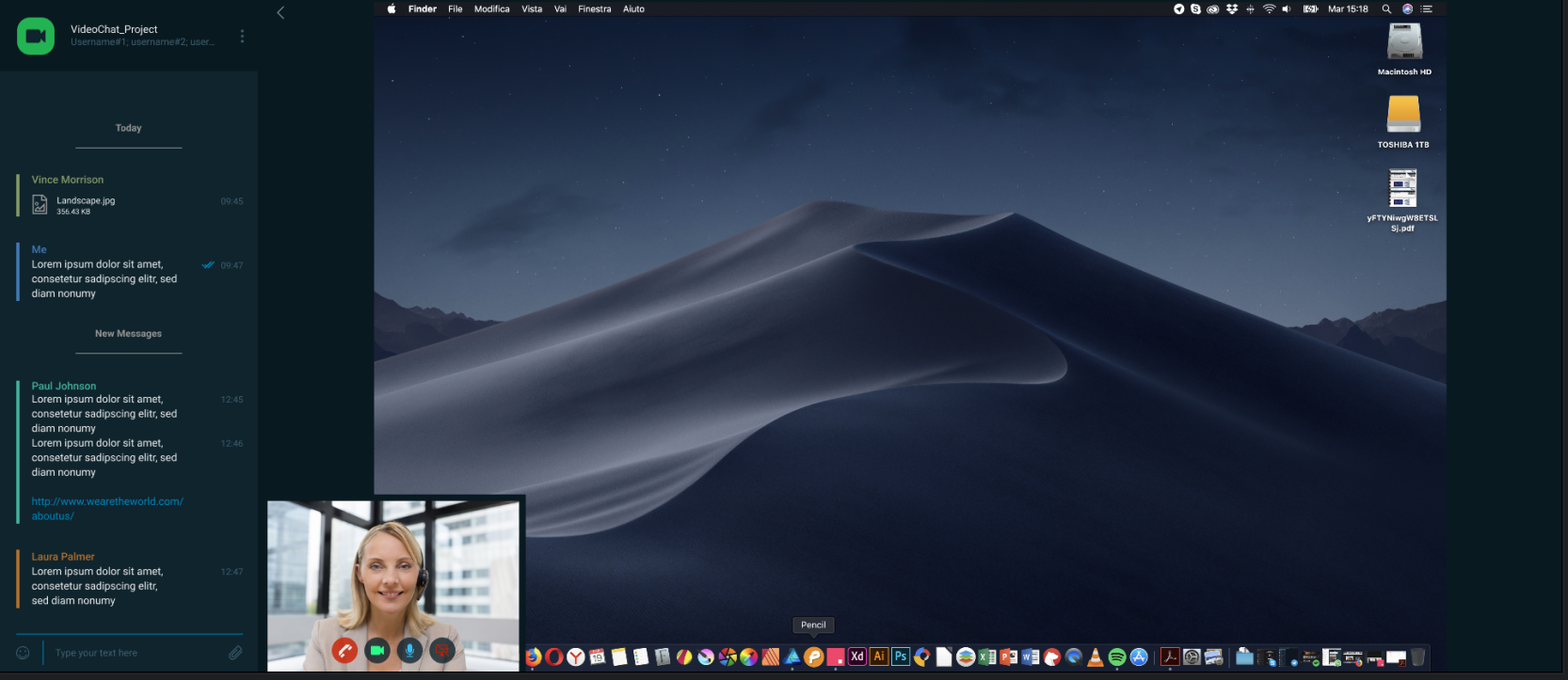Open the emoji picker in message box

pyautogui.click(x=24, y=653)
